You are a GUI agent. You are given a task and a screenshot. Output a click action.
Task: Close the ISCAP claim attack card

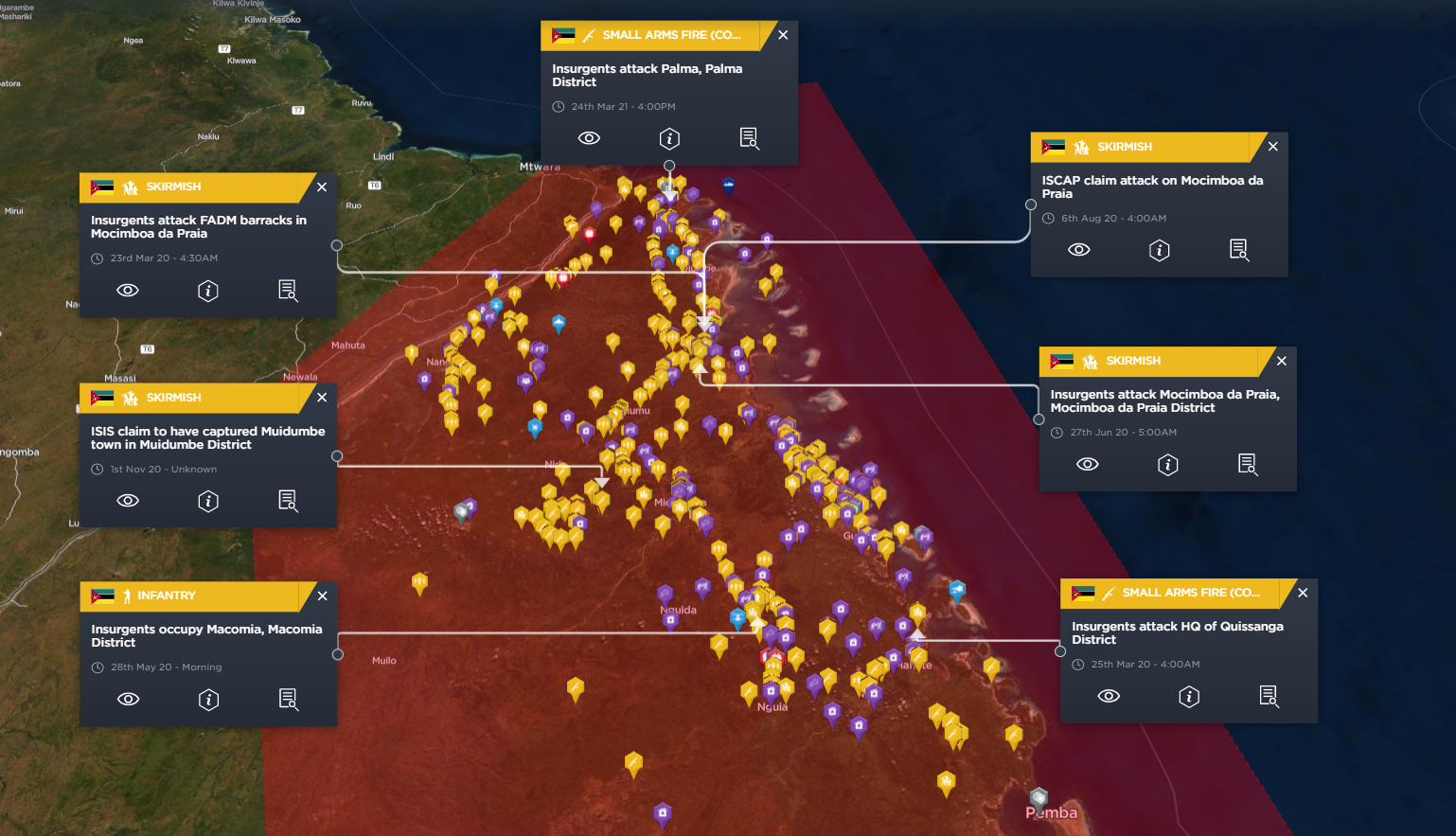(1273, 147)
